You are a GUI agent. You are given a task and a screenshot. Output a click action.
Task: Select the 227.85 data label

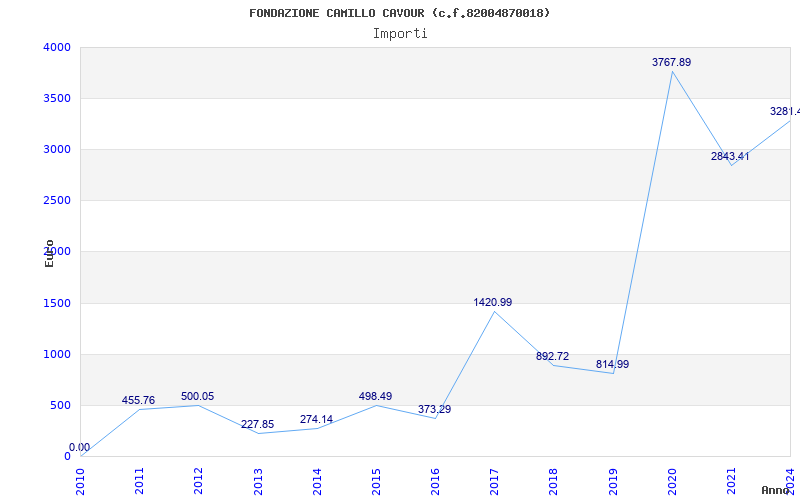click(x=257, y=424)
